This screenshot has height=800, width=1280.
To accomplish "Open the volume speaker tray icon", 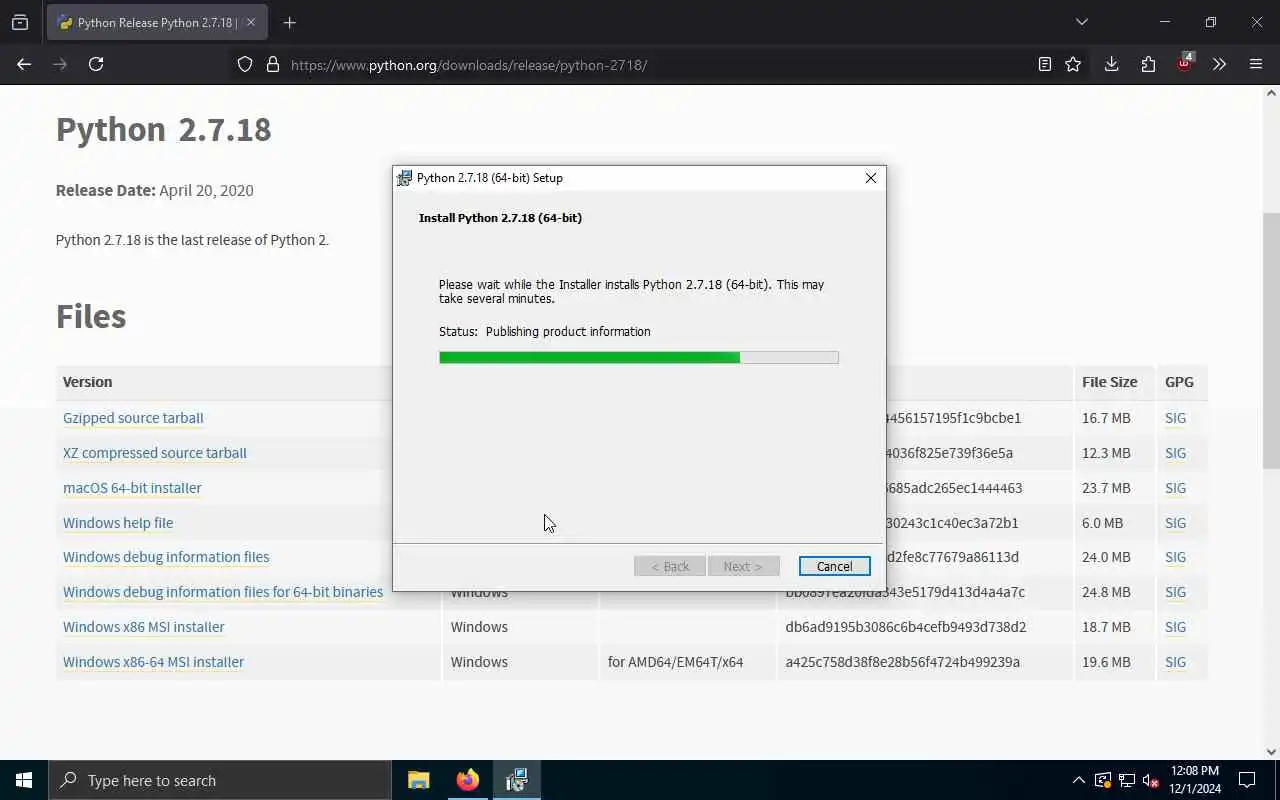I will [1150, 780].
